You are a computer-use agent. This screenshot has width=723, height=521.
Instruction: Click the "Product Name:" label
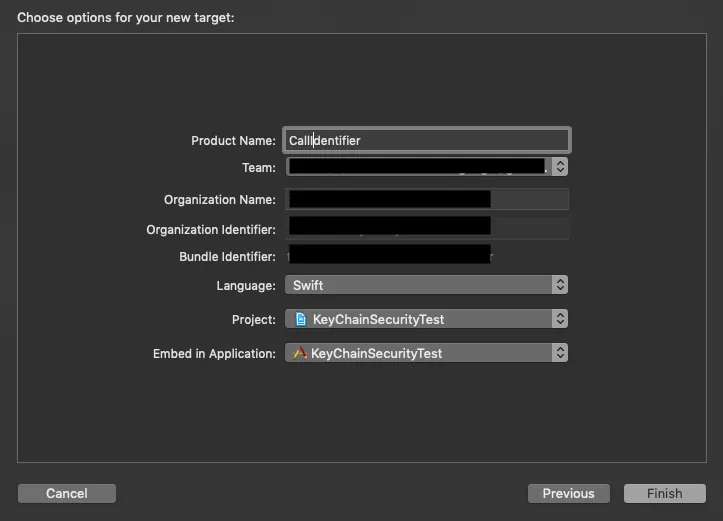[x=233, y=141]
